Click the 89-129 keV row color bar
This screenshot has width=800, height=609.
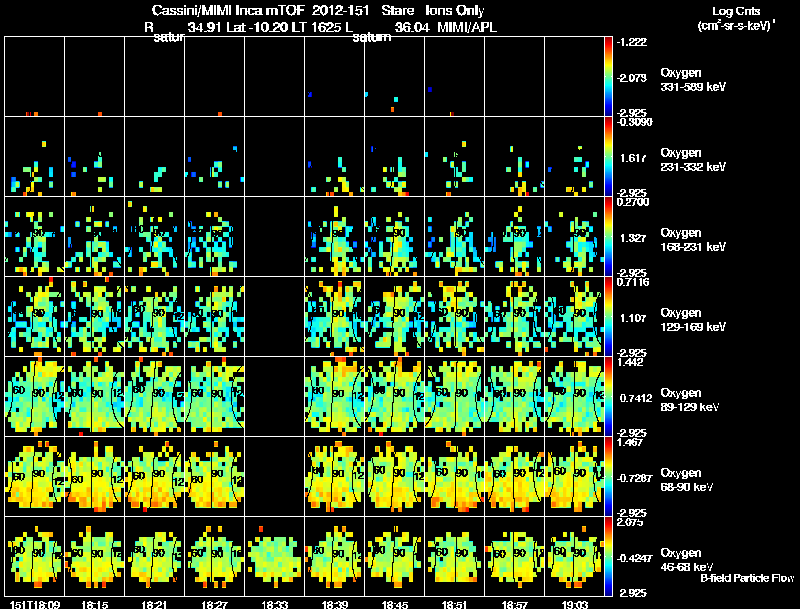tap(608, 396)
